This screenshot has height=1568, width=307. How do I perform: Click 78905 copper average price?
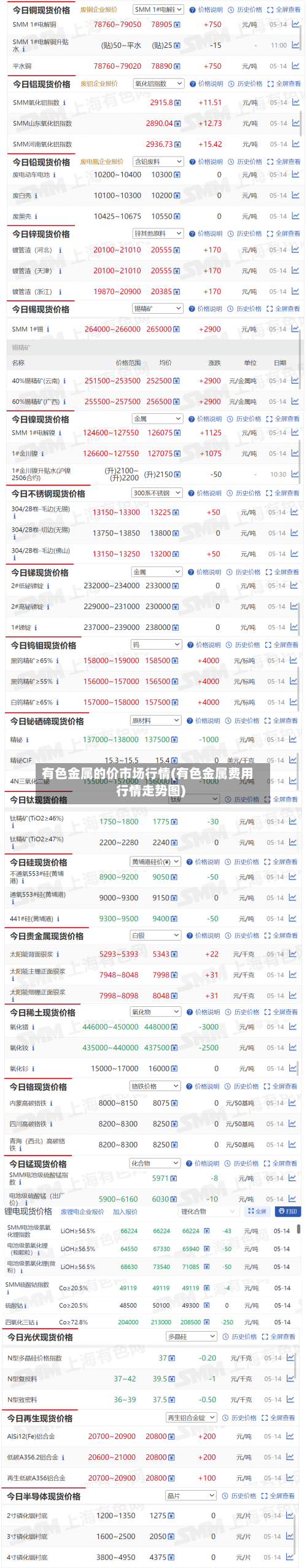point(161,25)
